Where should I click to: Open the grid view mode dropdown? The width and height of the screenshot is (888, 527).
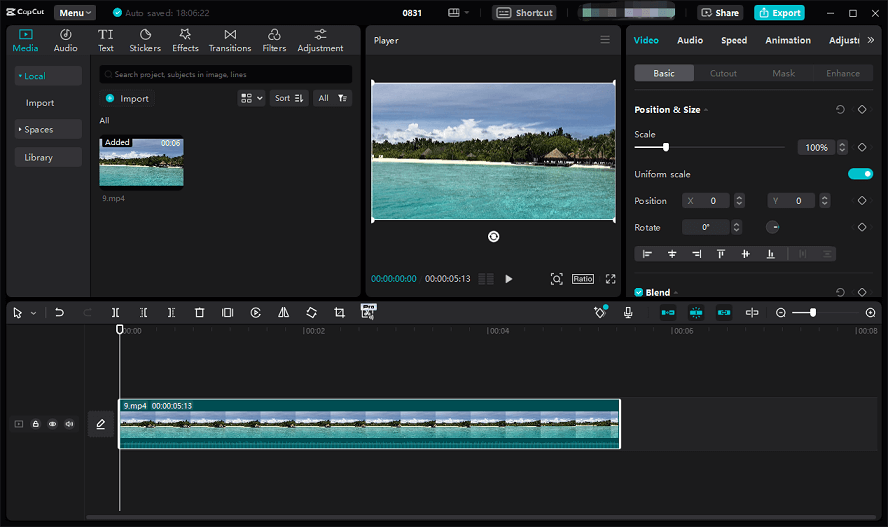251,98
